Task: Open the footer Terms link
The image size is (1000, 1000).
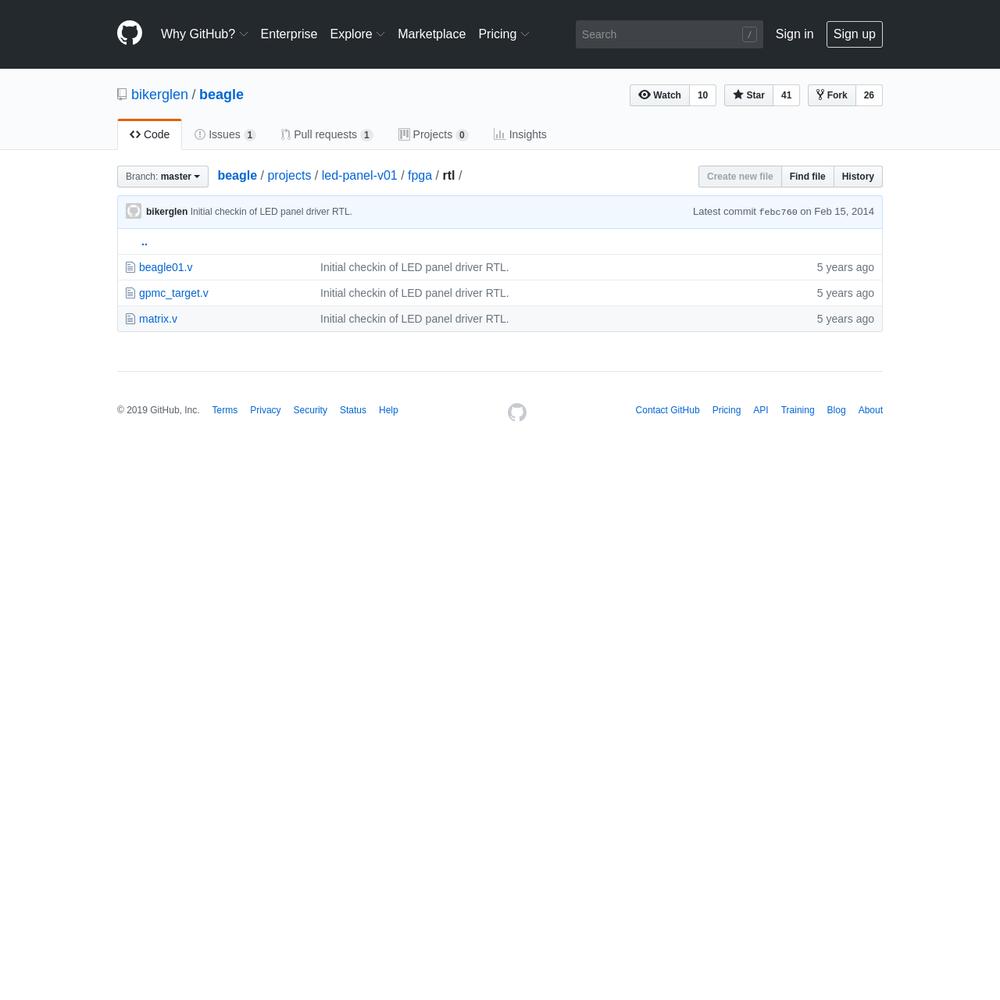Action: (224, 410)
